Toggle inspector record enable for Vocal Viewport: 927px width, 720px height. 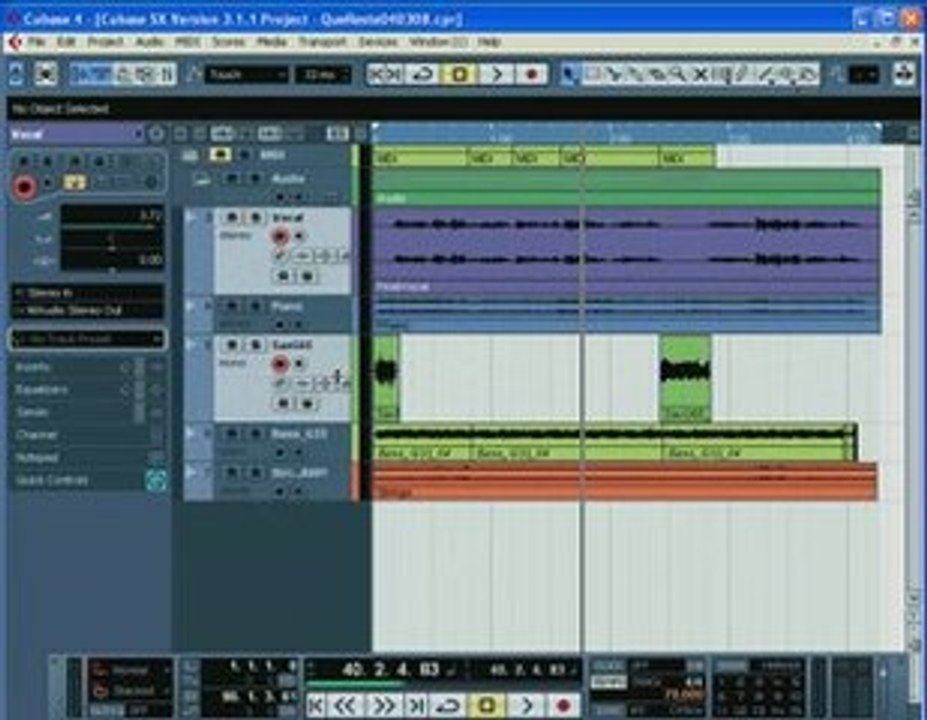tap(24, 187)
